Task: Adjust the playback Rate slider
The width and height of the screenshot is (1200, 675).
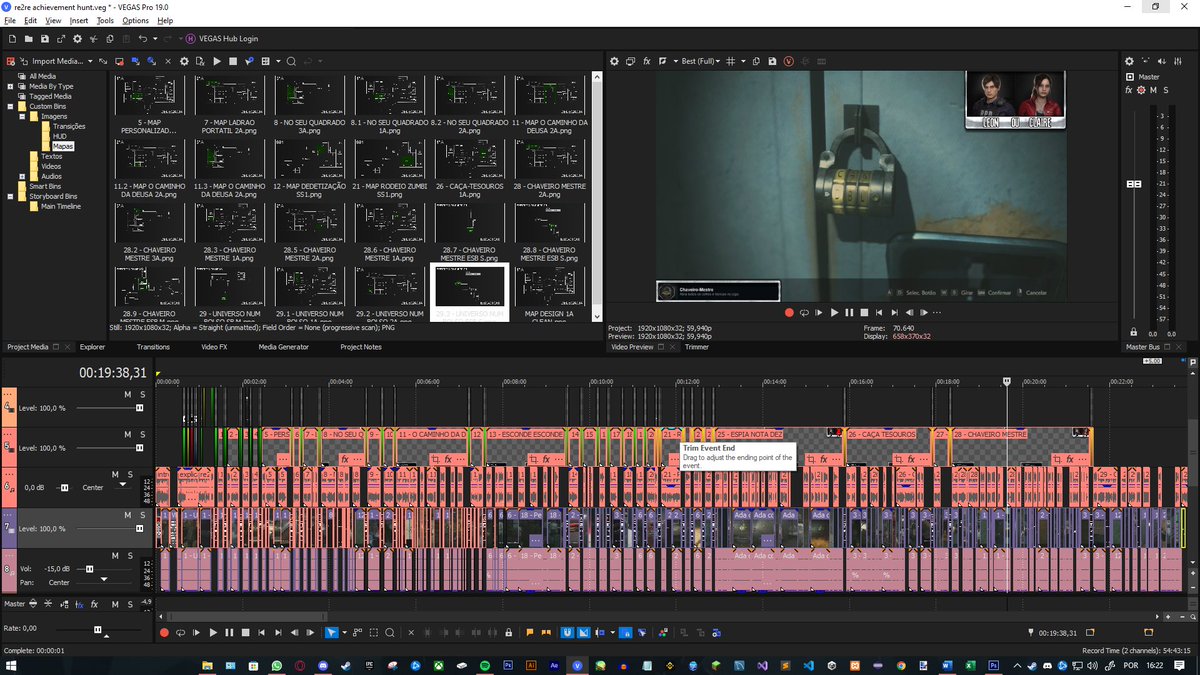Action: [x=97, y=629]
